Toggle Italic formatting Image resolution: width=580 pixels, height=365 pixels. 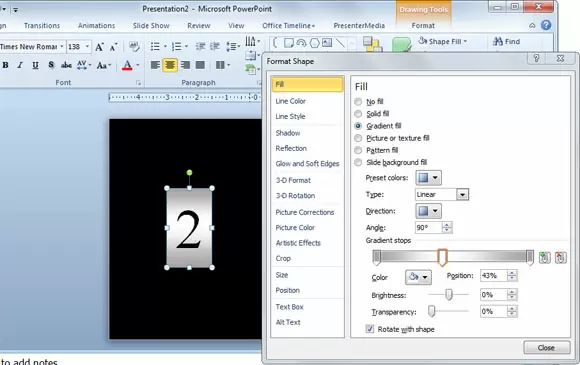pyautogui.click(x=20, y=65)
